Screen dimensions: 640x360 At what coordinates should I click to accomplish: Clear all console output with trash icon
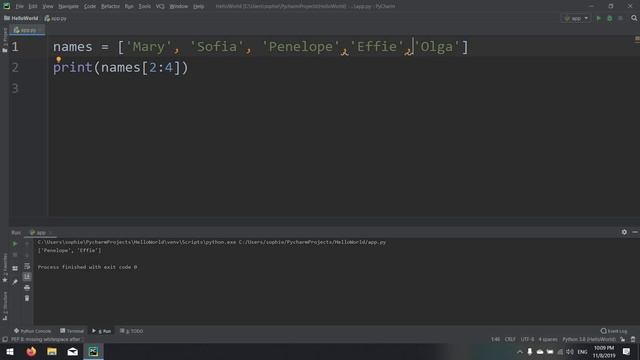pos(27,298)
